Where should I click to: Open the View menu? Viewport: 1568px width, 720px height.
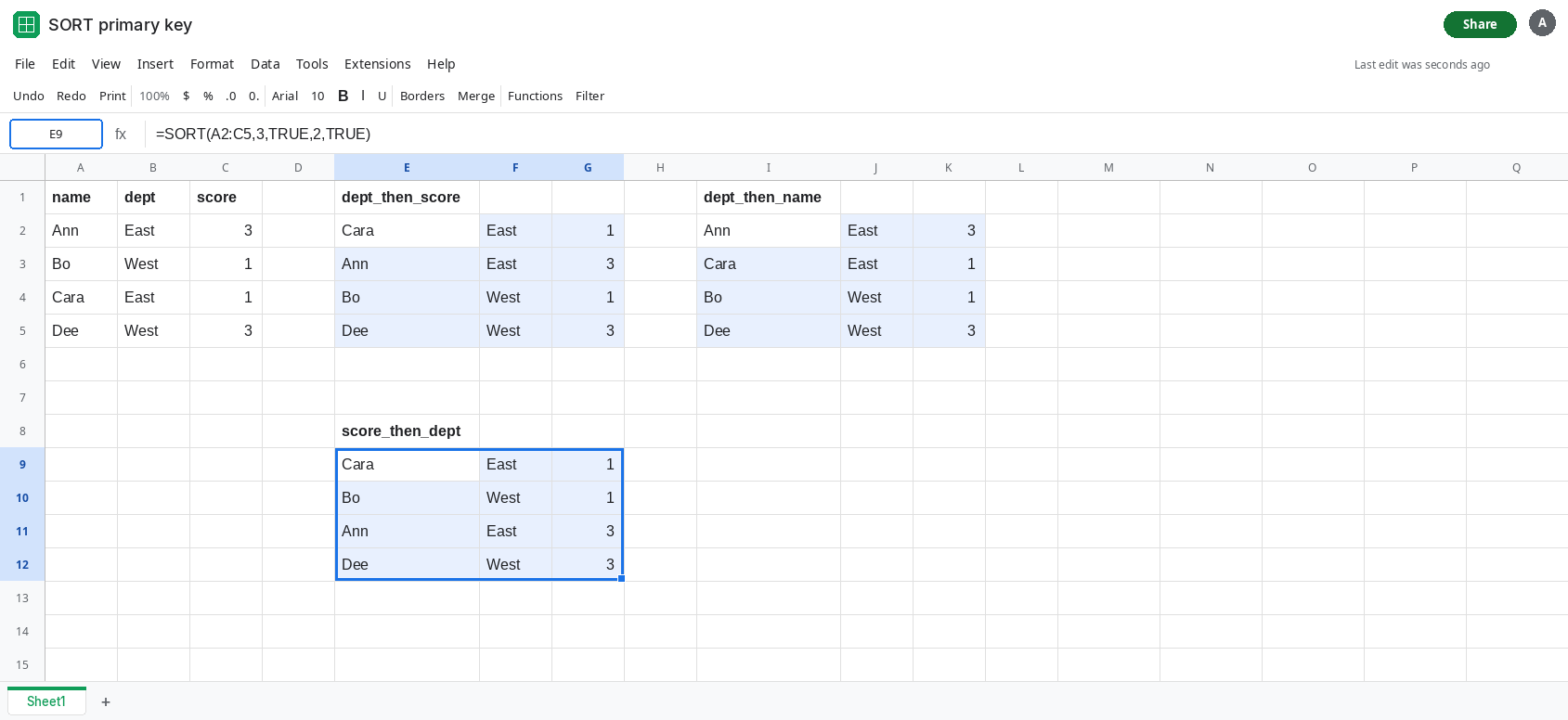point(106,64)
